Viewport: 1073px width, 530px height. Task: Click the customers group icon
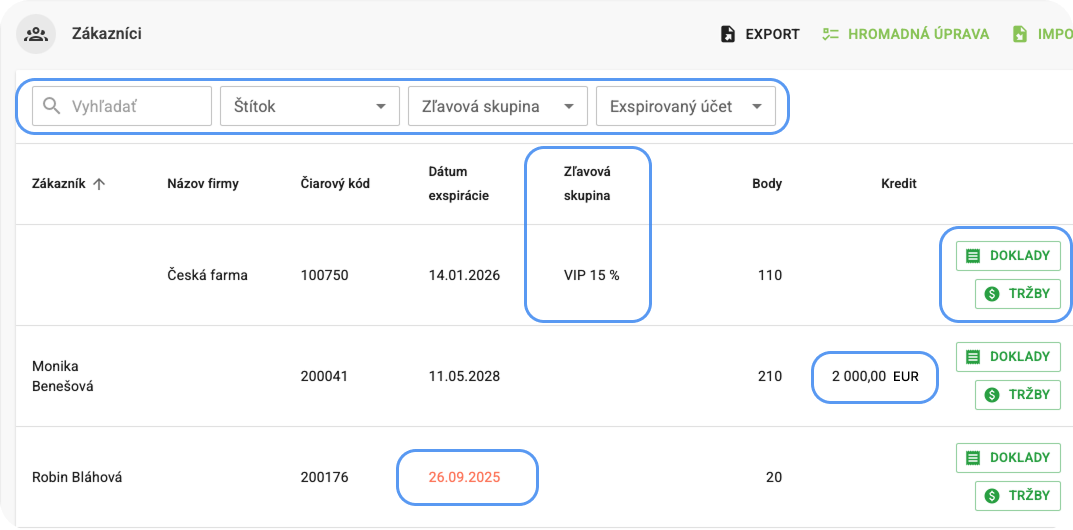click(x=37, y=34)
